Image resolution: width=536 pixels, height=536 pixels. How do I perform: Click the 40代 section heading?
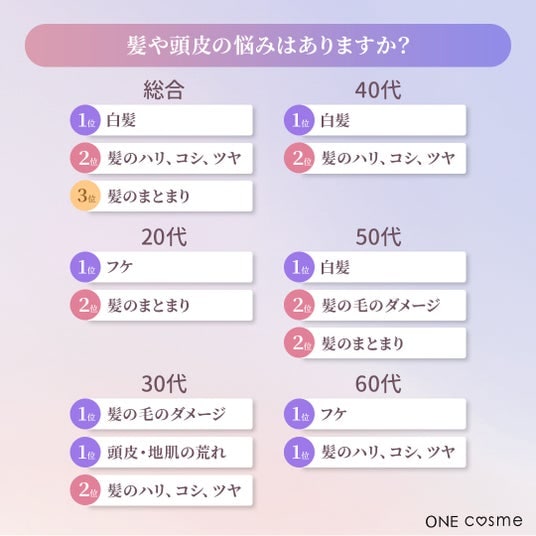tap(378, 90)
